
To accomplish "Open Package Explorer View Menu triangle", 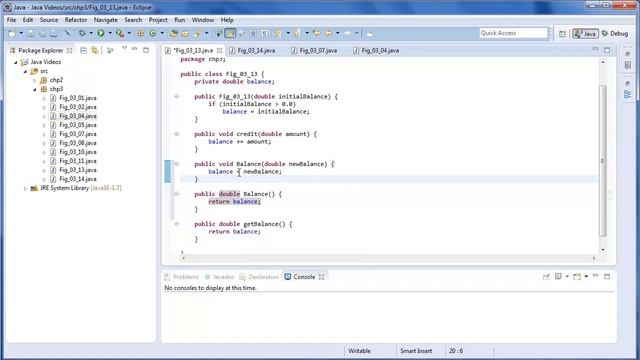I will tap(124, 49).
